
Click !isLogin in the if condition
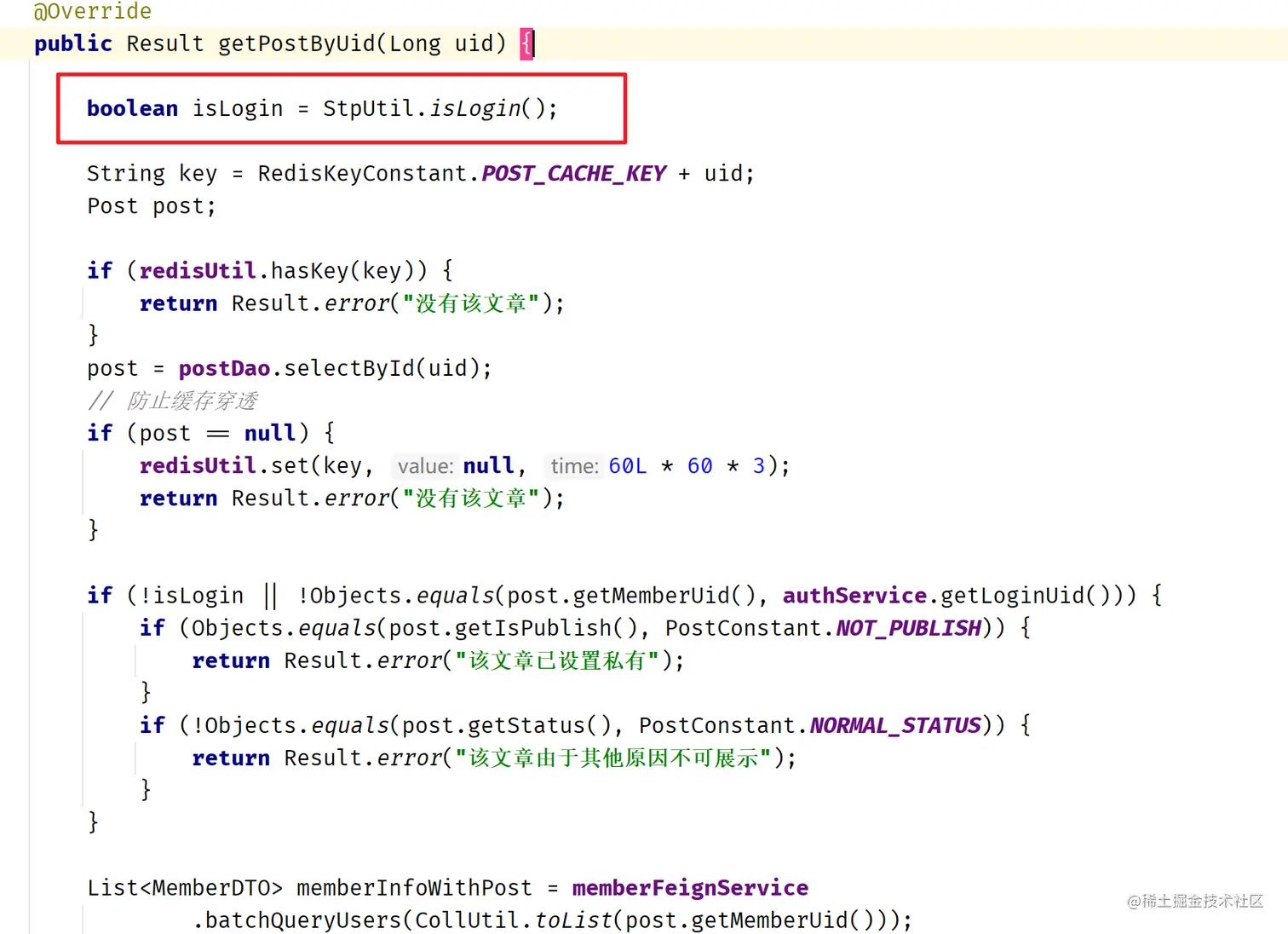coord(192,595)
